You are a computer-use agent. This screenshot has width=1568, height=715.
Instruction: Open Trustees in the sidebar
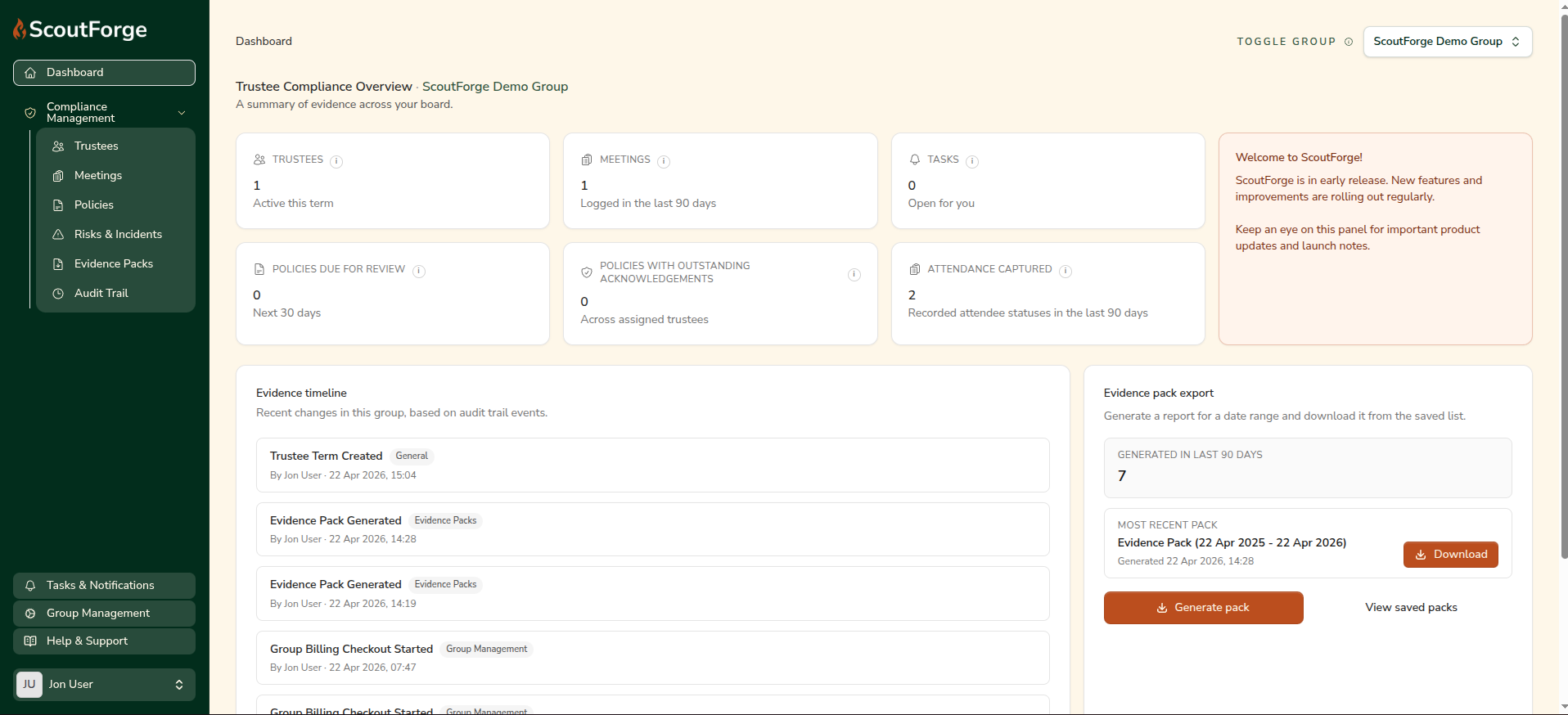pyautogui.click(x=115, y=146)
